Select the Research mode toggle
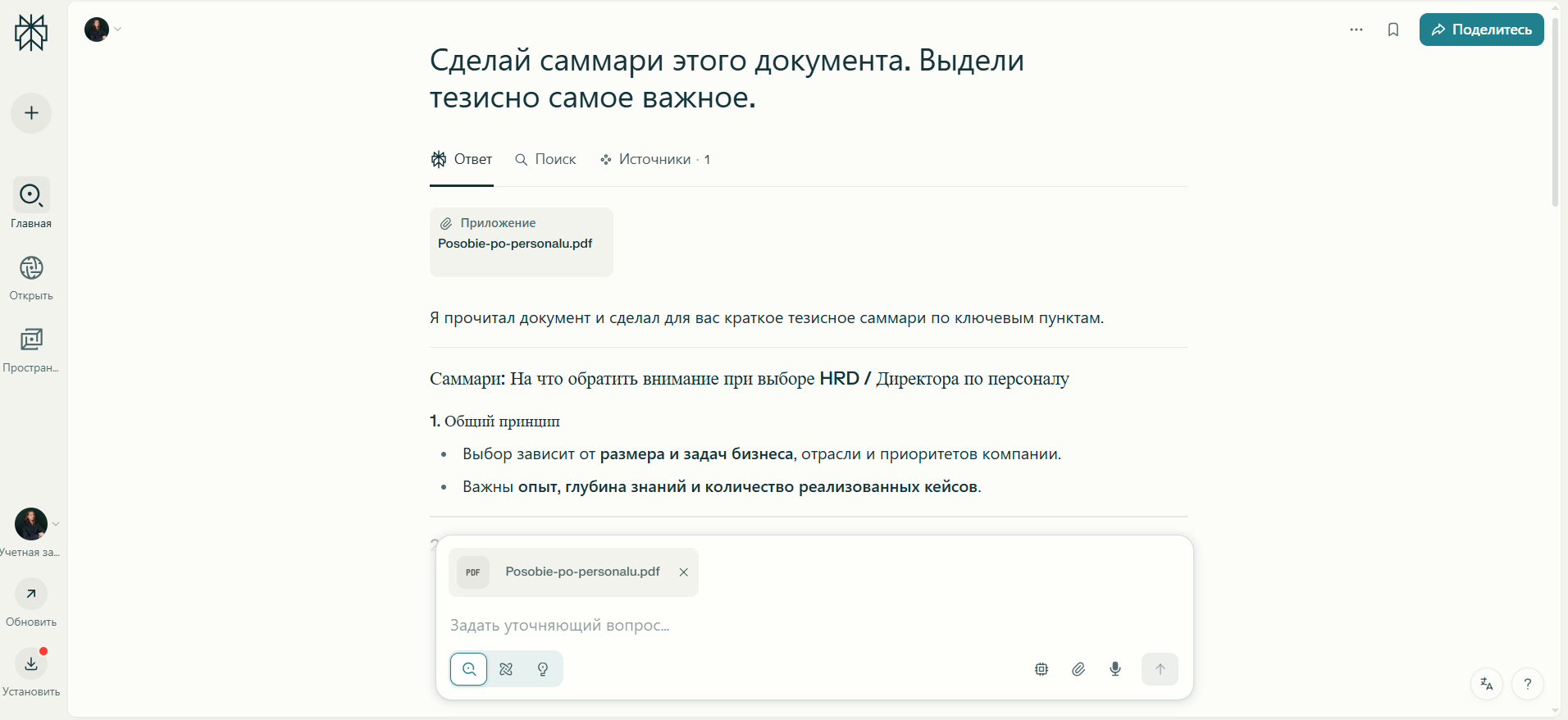1568x720 pixels. [x=506, y=669]
